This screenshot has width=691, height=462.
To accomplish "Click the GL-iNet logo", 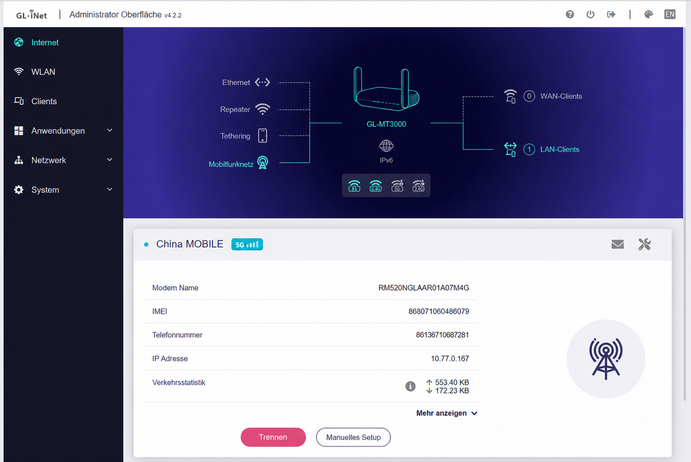I will 31,15.
